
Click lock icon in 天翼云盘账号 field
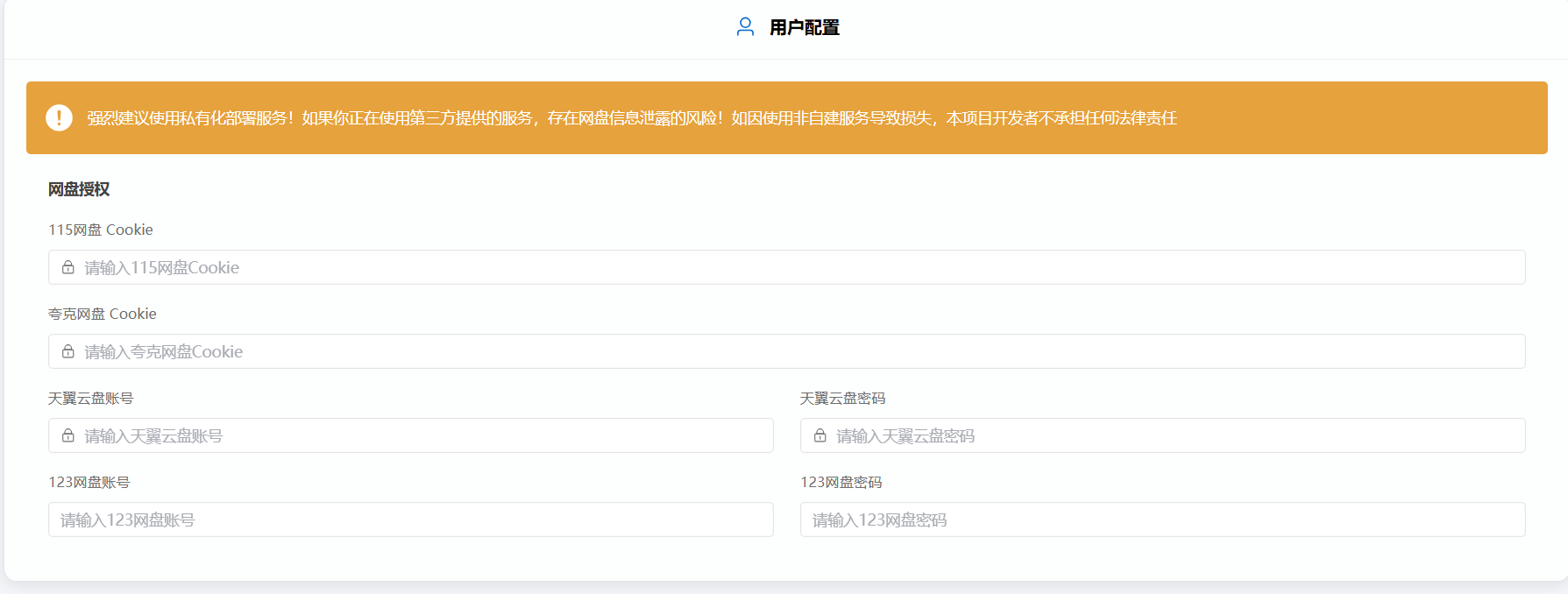point(68,435)
